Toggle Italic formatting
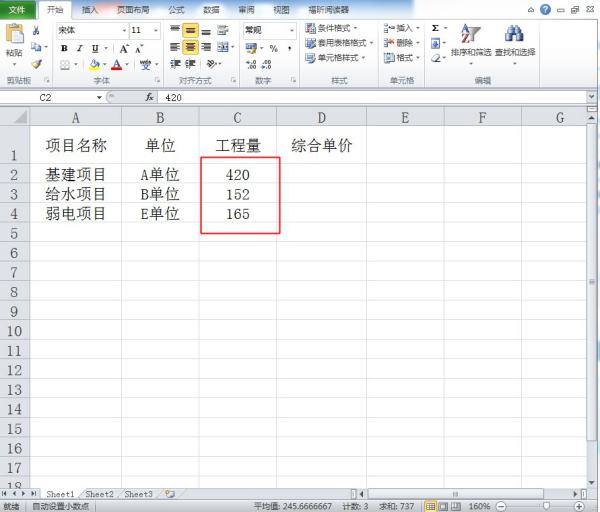The image size is (600, 512). 80,49
